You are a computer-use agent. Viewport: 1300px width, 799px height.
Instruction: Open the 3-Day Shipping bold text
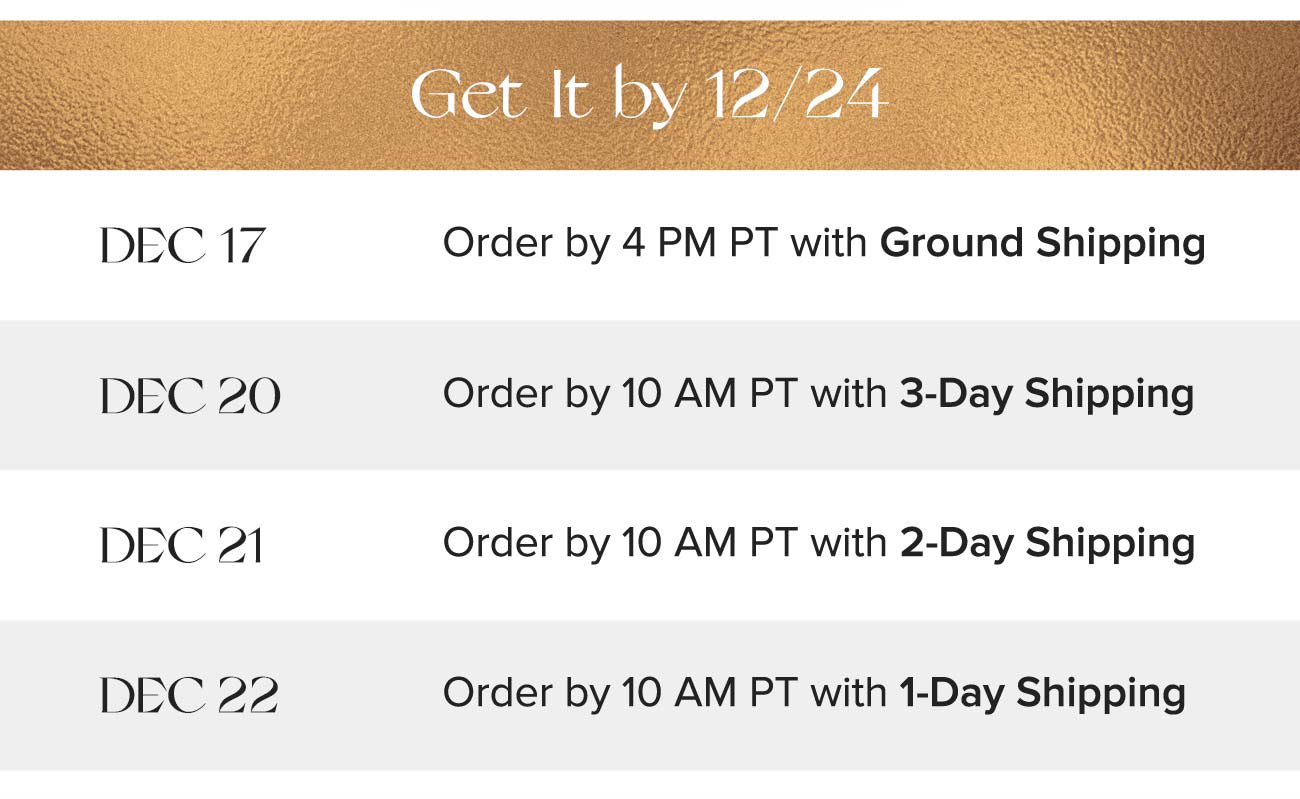(x=1047, y=394)
